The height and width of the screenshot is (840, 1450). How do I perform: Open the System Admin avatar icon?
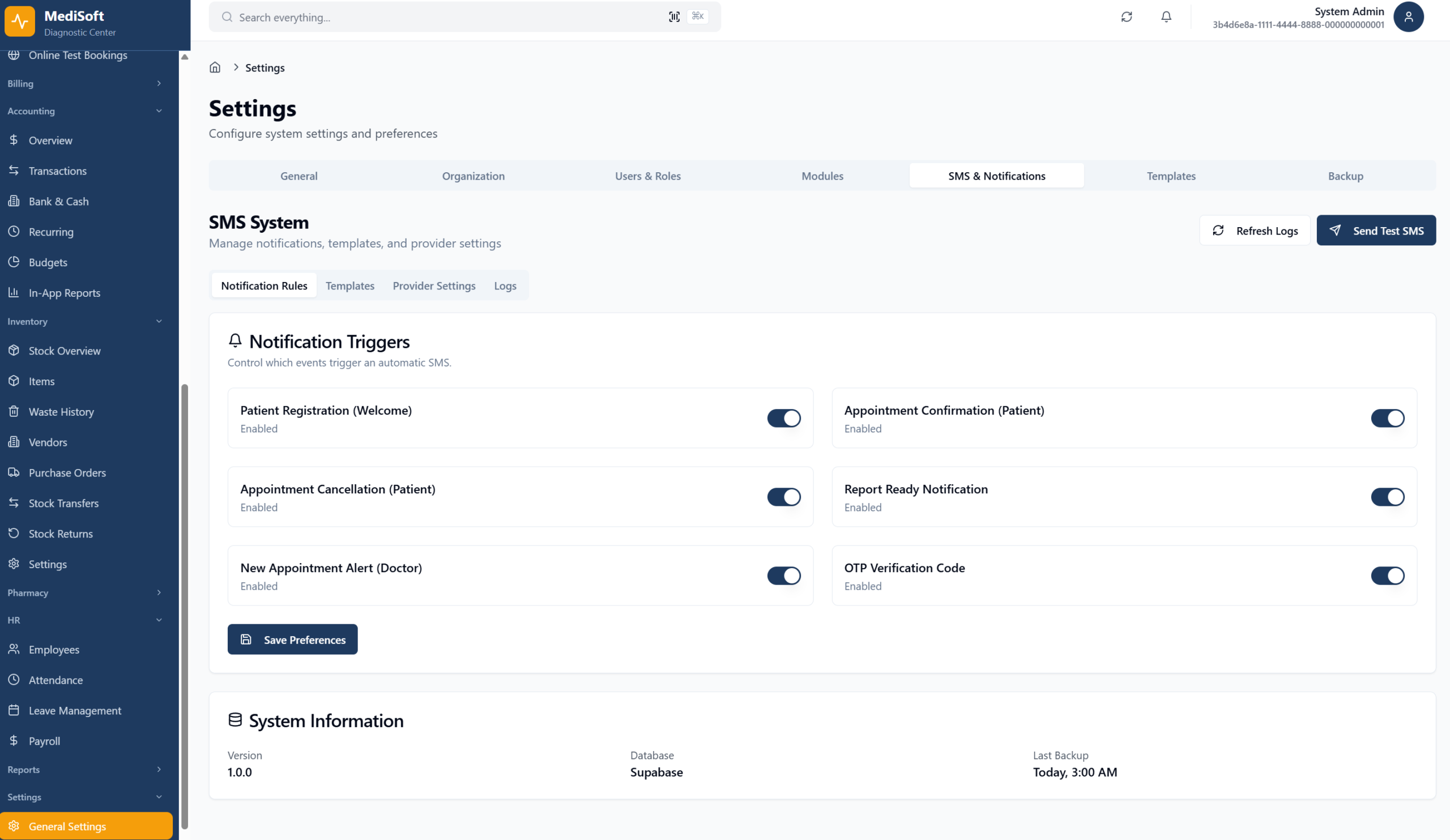pos(1408,16)
